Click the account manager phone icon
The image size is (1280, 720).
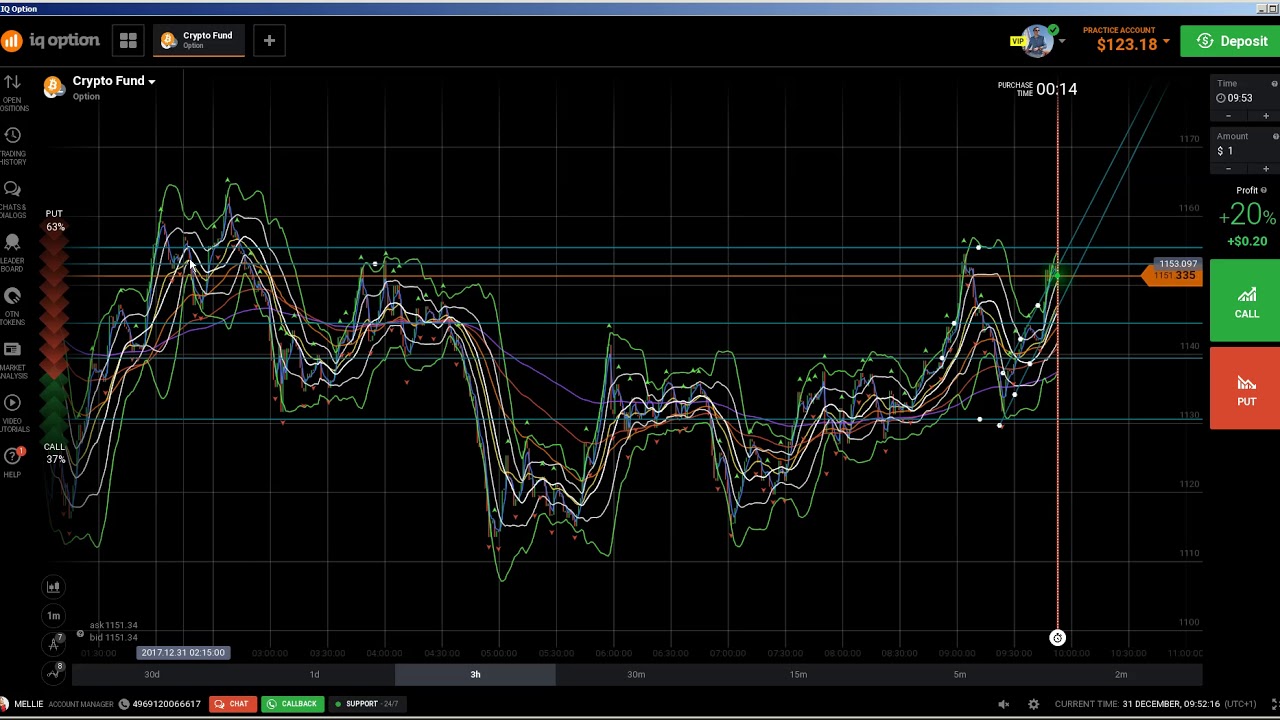coord(124,704)
